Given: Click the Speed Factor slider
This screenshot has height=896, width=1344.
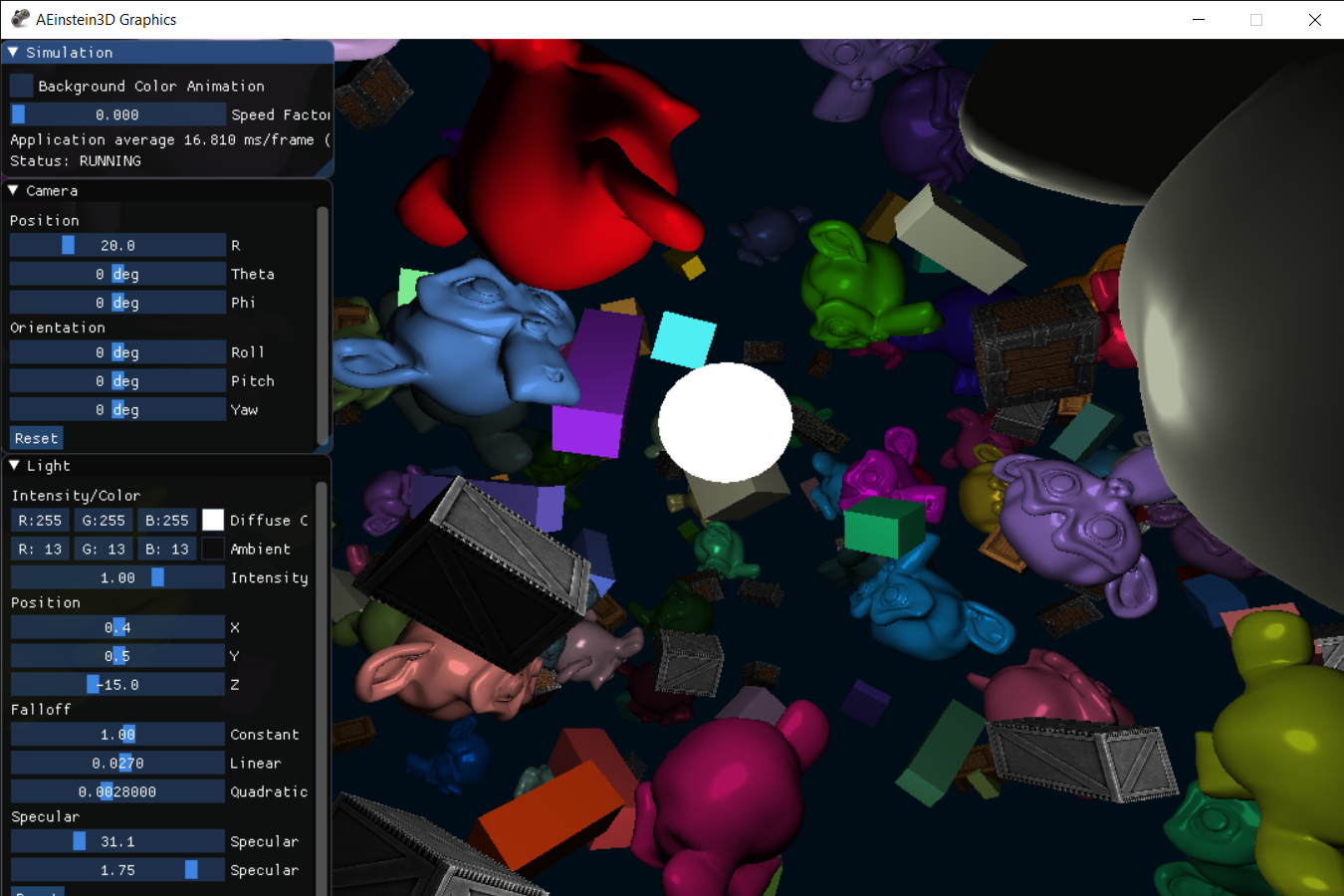Looking at the screenshot, I should pos(117,113).
